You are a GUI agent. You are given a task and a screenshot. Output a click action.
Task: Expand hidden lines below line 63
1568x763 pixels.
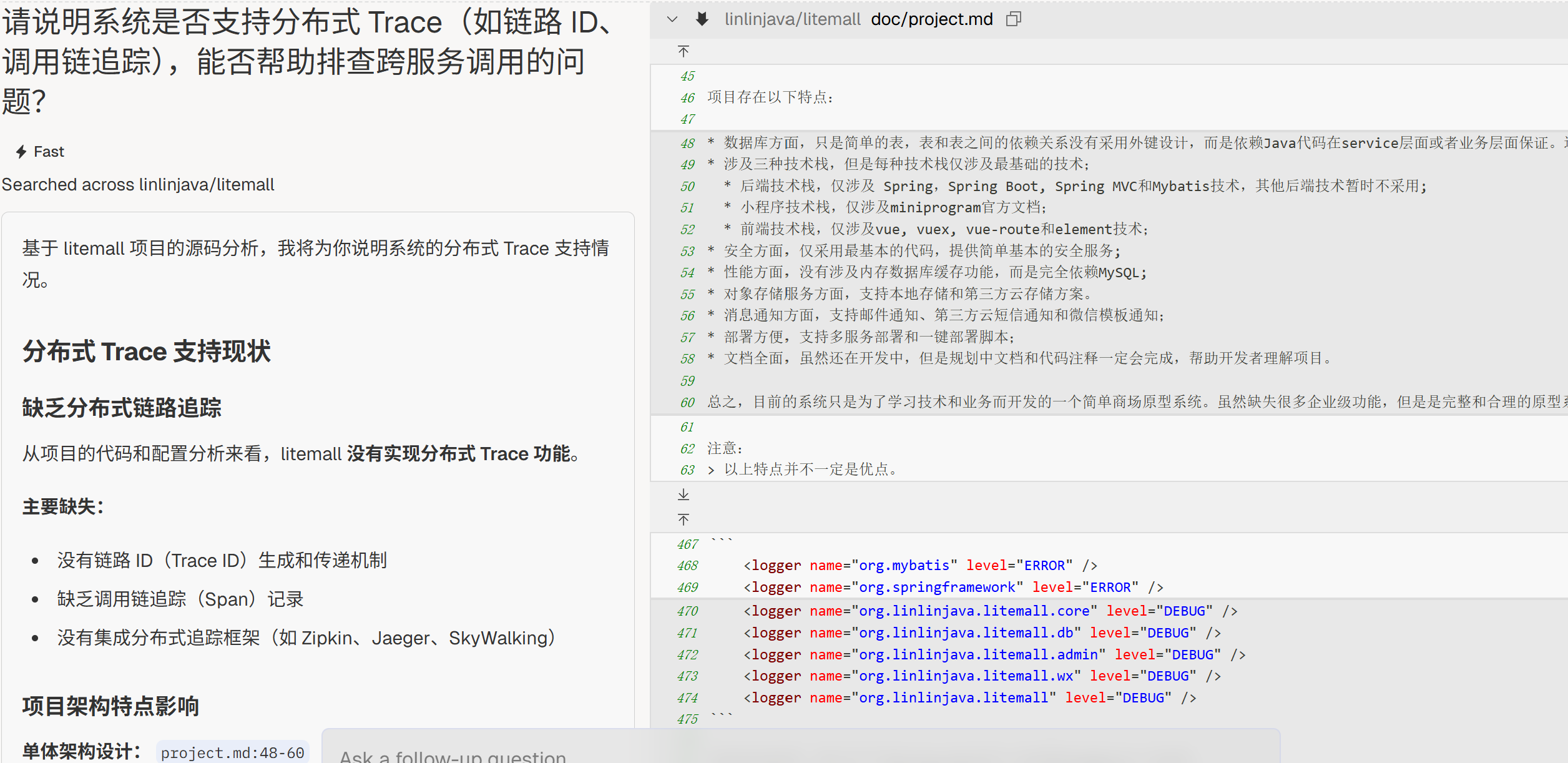[x=684, y=495]
